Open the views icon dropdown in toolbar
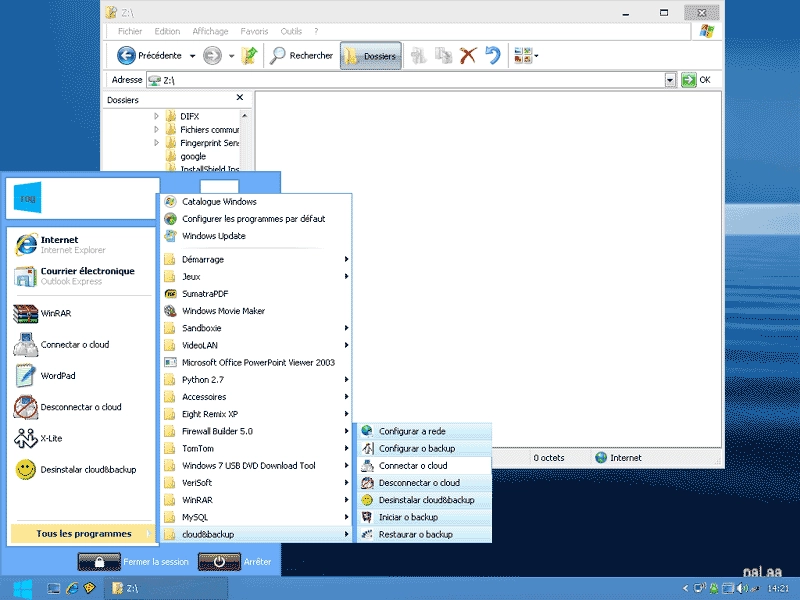This screenshot has width=800, height=600. coord(526,55)
